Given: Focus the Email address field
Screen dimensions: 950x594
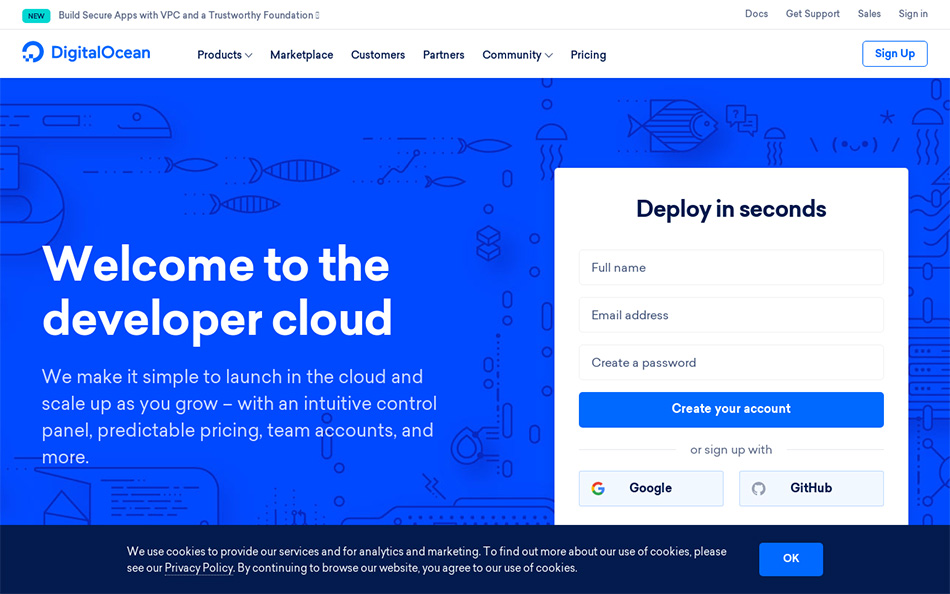Looking at the screenshot, I should click(x=731, y=315).
